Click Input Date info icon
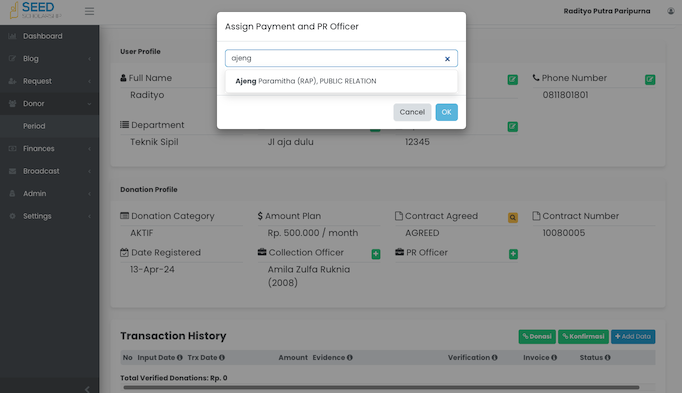 tap(180, 357)
